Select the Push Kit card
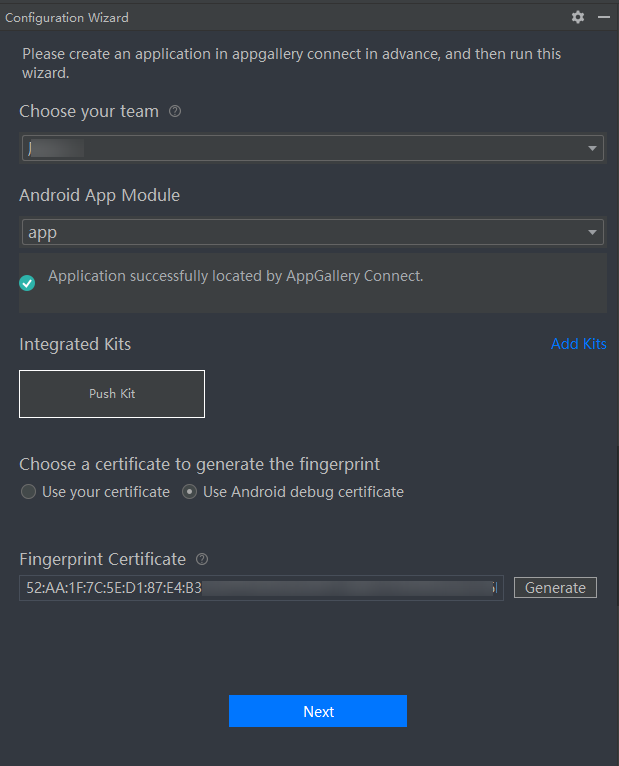This screenshot has width=619, height=766. pos(112,394)
